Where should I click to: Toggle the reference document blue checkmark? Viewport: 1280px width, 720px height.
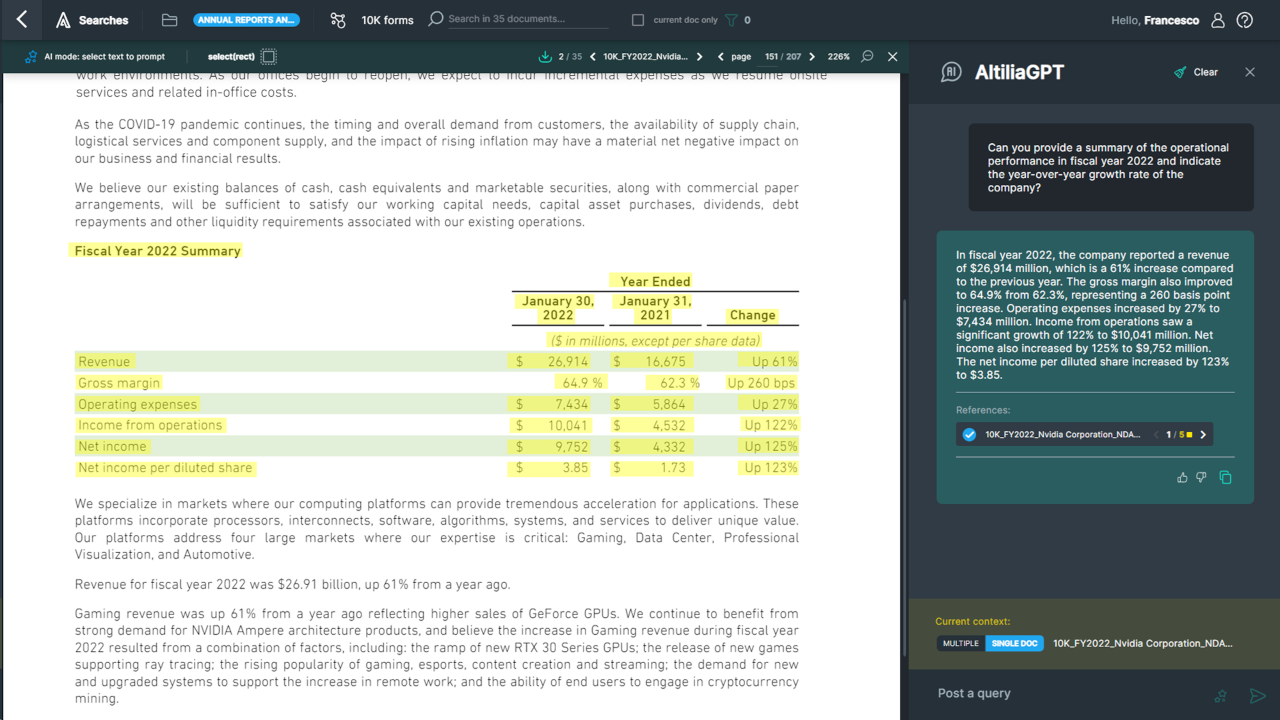click(x=969, y=435)
